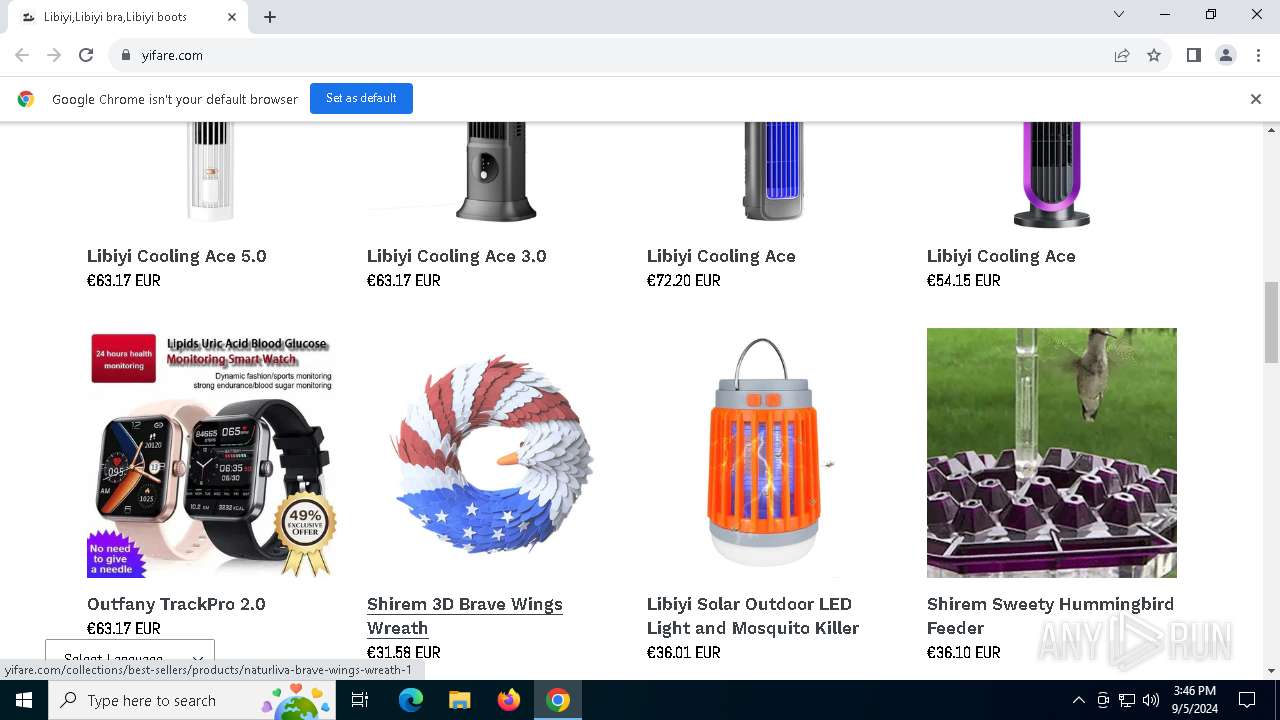Select the Libiyi browser tab
The width and height of the screenshot is (1280, 720).
click(x=128, y=17)
